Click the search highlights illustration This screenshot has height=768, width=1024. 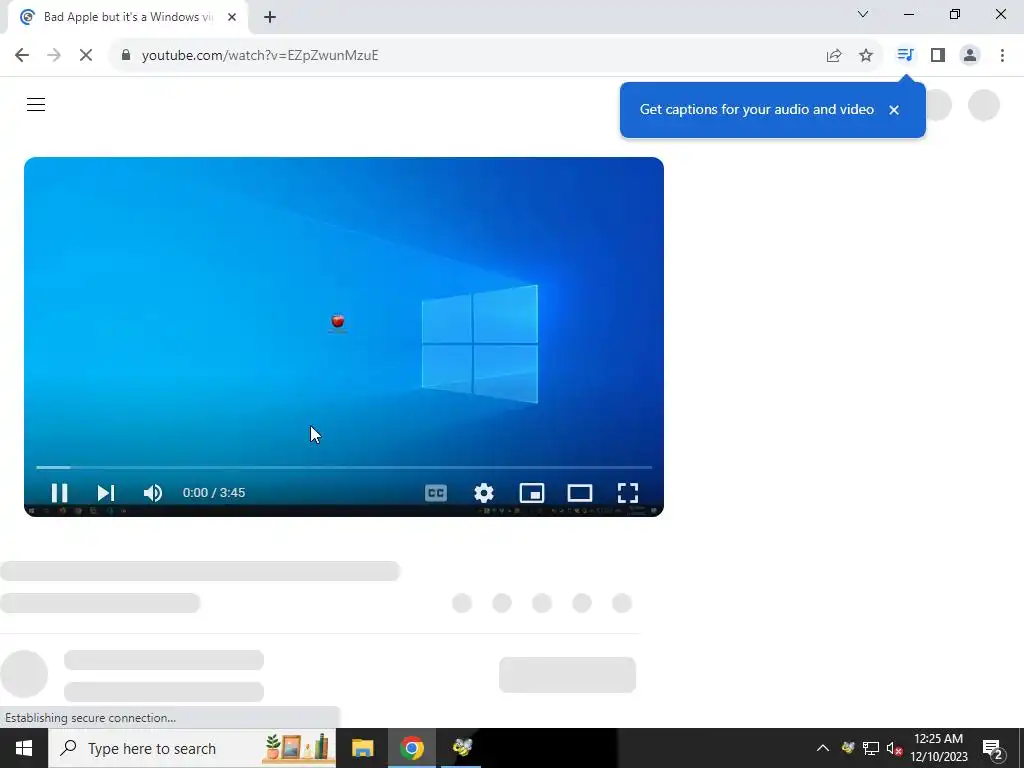click(297, 748)
